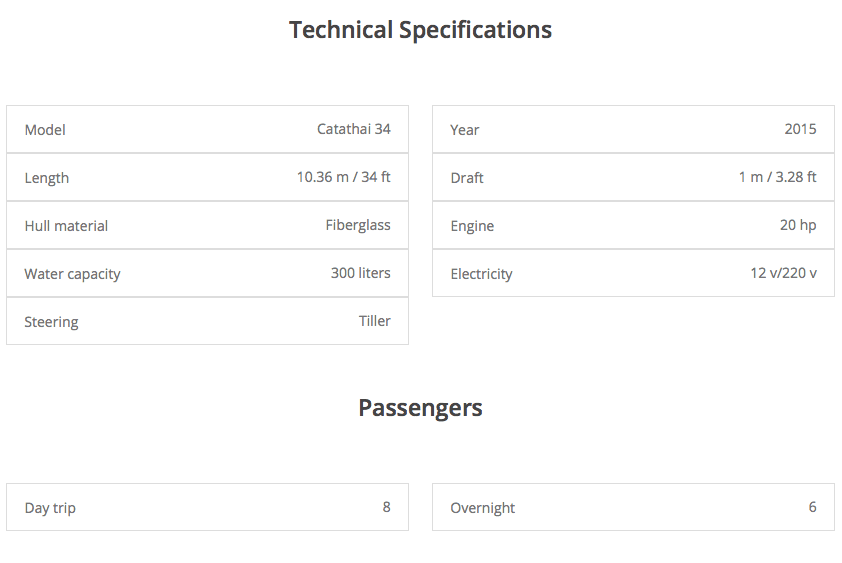The image size is (842, 563).
Task: Select the Length row label
Action: pyautogui.click(x=47, y=178)
